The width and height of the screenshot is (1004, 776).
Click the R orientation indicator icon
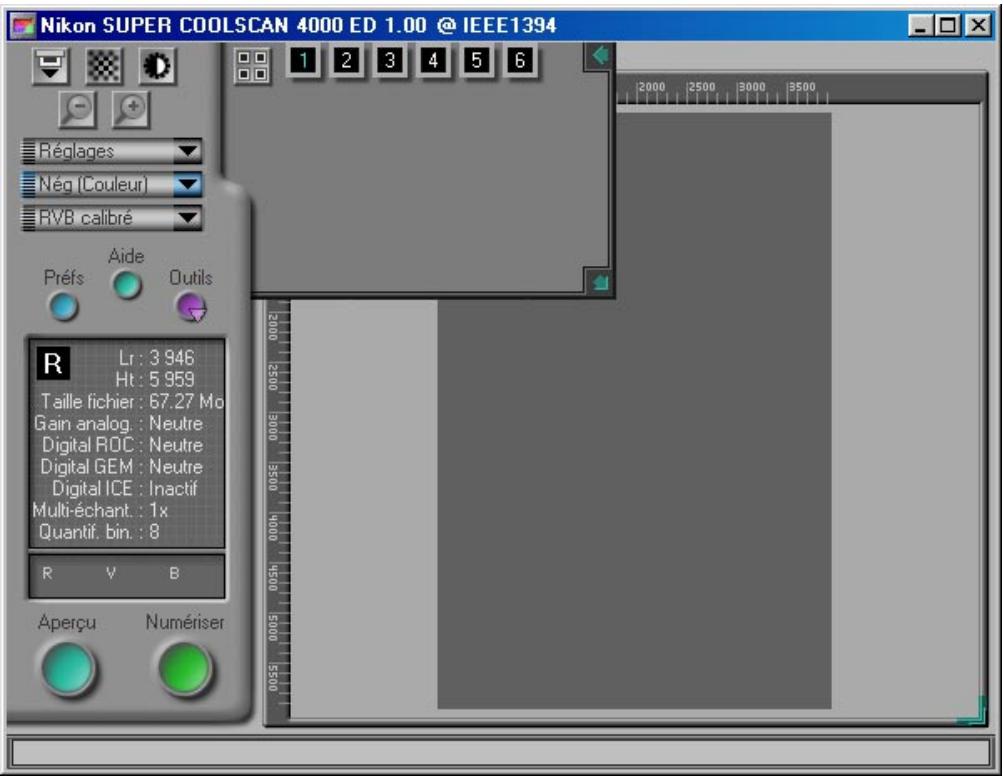pos(53,364)
